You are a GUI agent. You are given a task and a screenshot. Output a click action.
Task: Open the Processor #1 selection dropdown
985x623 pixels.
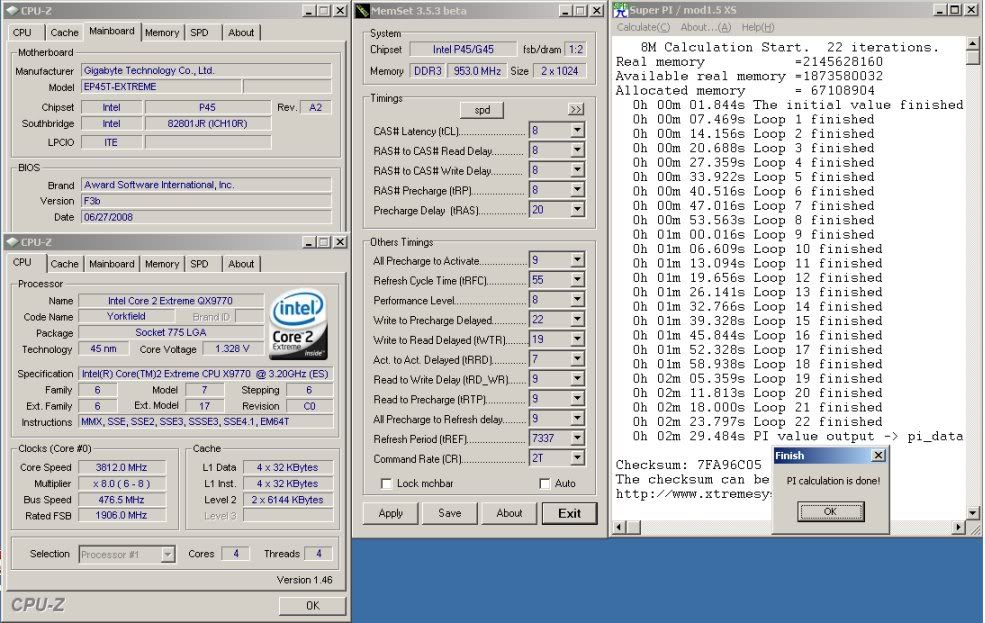(x=167, y=555)
